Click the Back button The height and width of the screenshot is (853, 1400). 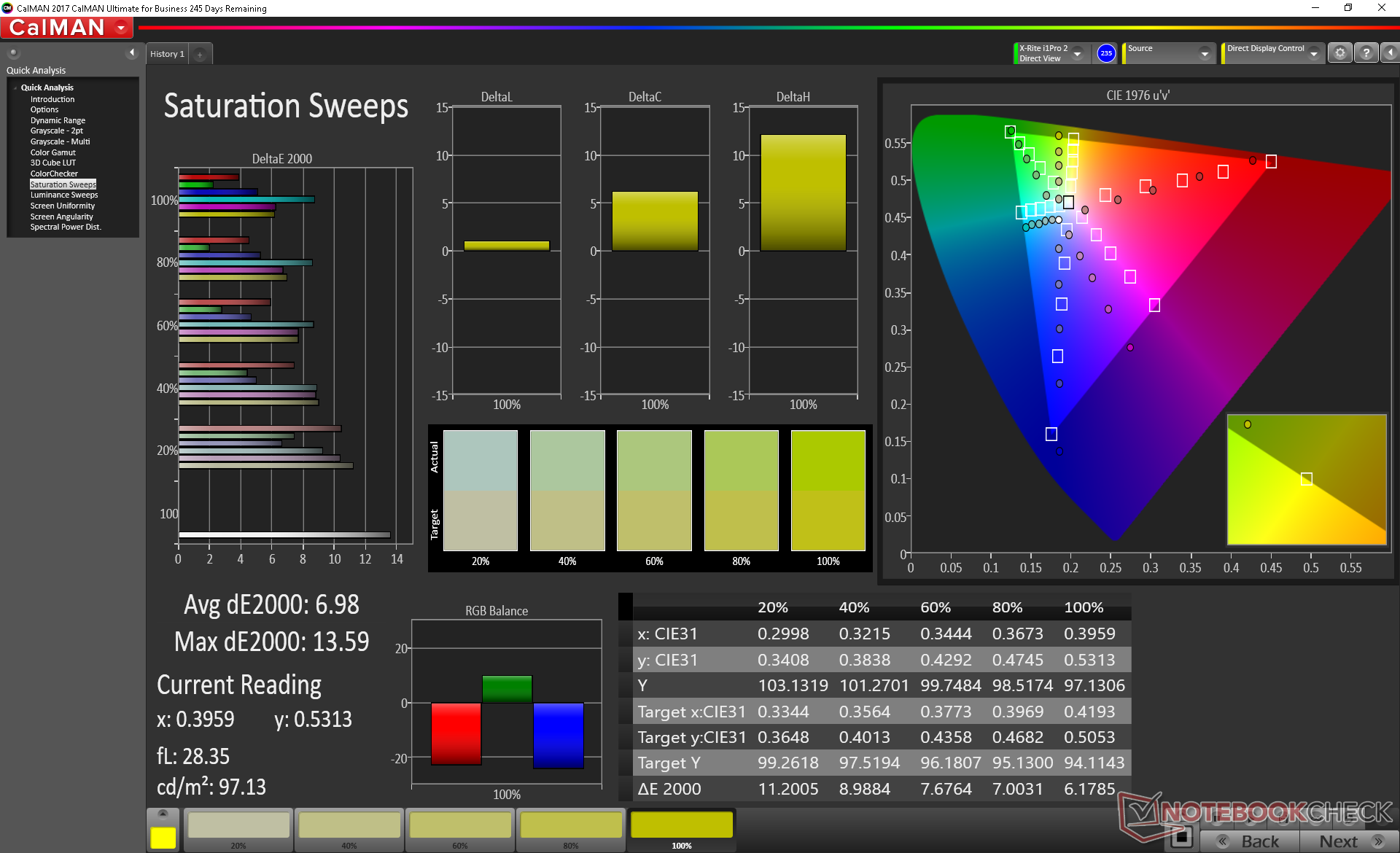click(1250, 841)
